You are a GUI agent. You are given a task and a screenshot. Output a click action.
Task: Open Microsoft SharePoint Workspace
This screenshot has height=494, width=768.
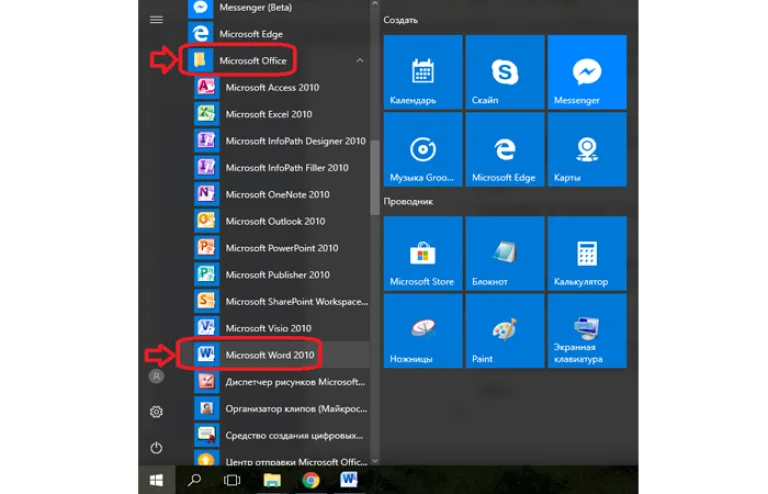coord(282,302)
